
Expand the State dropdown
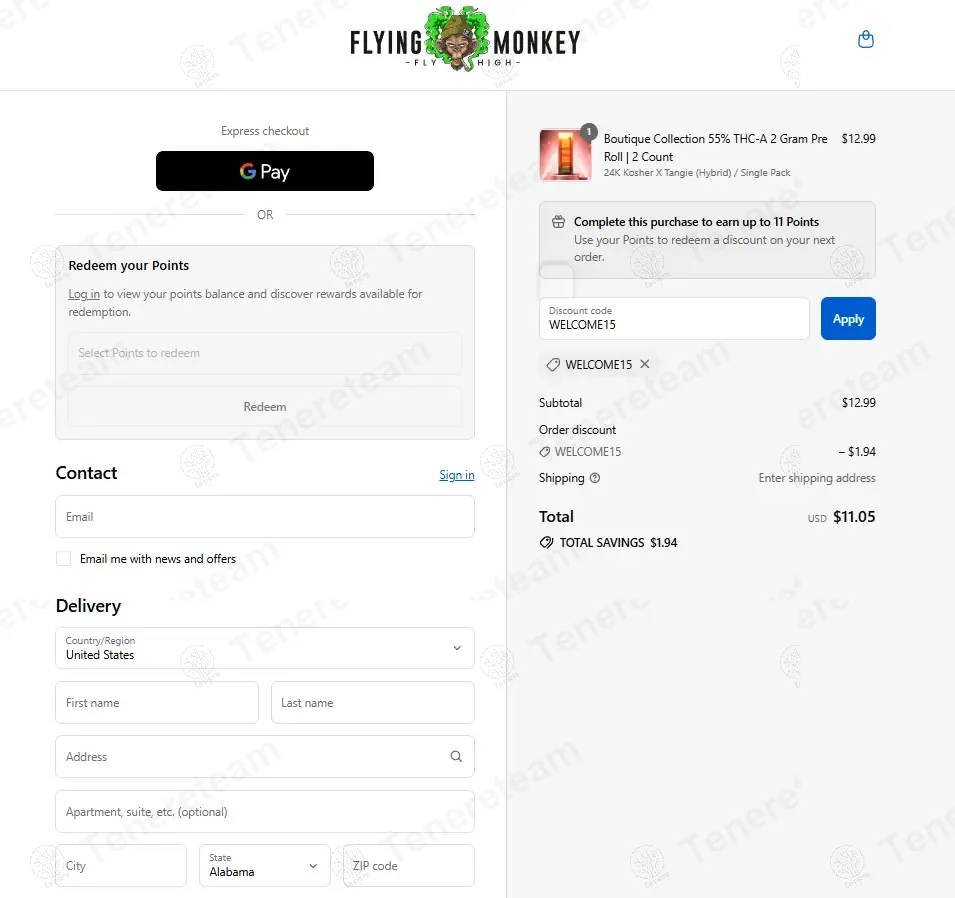point(265,866)
